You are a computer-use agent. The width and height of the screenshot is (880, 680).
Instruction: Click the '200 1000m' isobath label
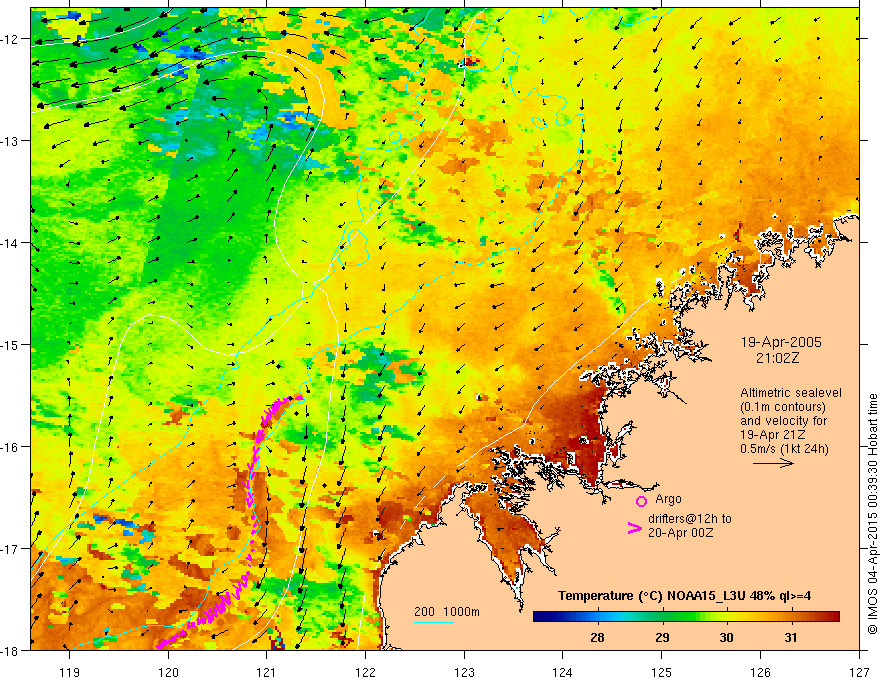pyautogui.click(x=447, y=612)
